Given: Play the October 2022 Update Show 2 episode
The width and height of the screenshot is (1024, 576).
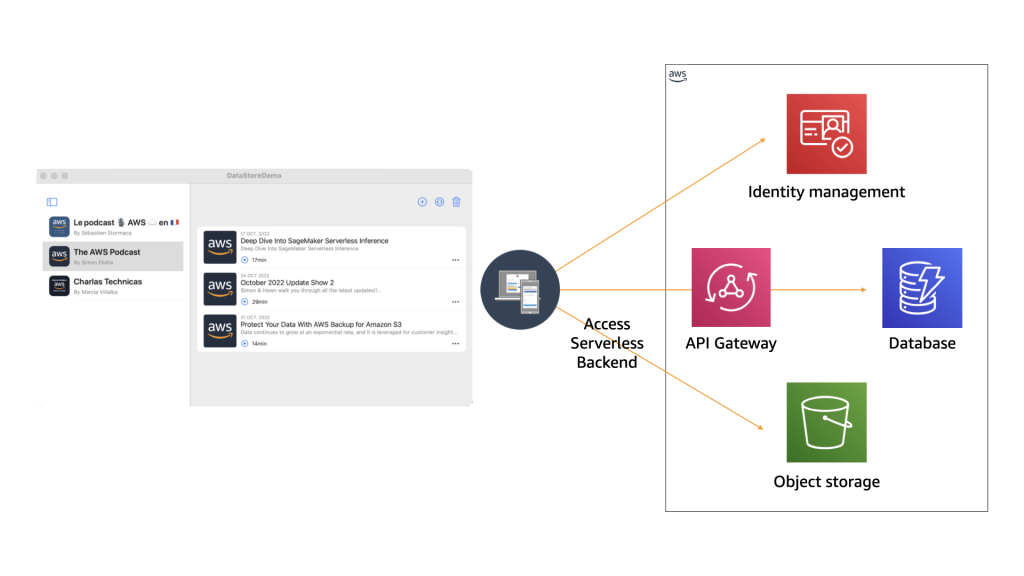Looking at the screenshot, I should [x=244, y=302].
